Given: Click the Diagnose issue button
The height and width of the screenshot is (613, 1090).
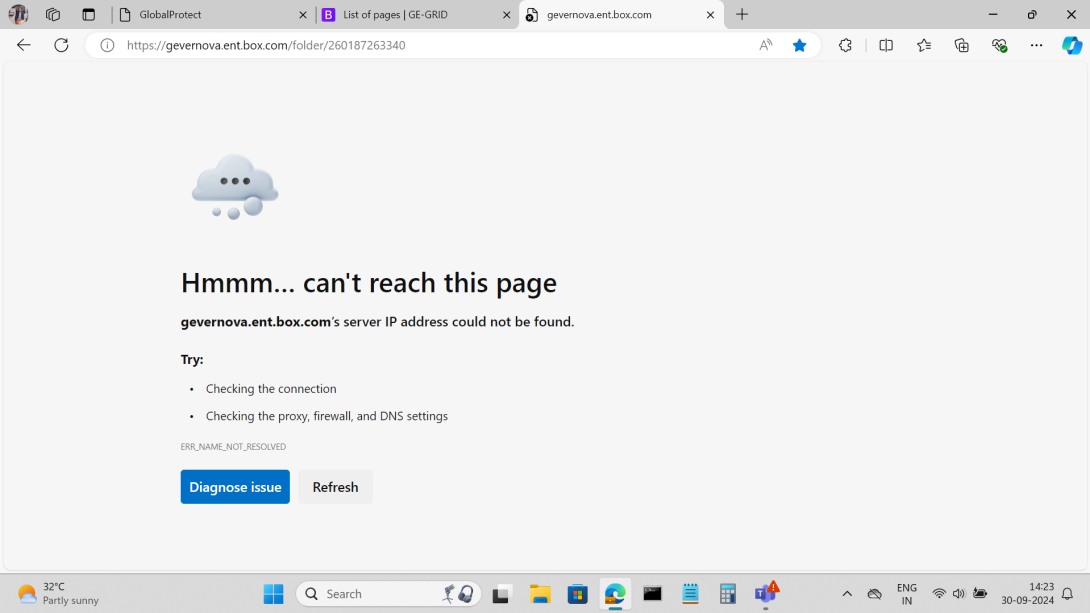Looking at the screenshot, I should [235, 487].
